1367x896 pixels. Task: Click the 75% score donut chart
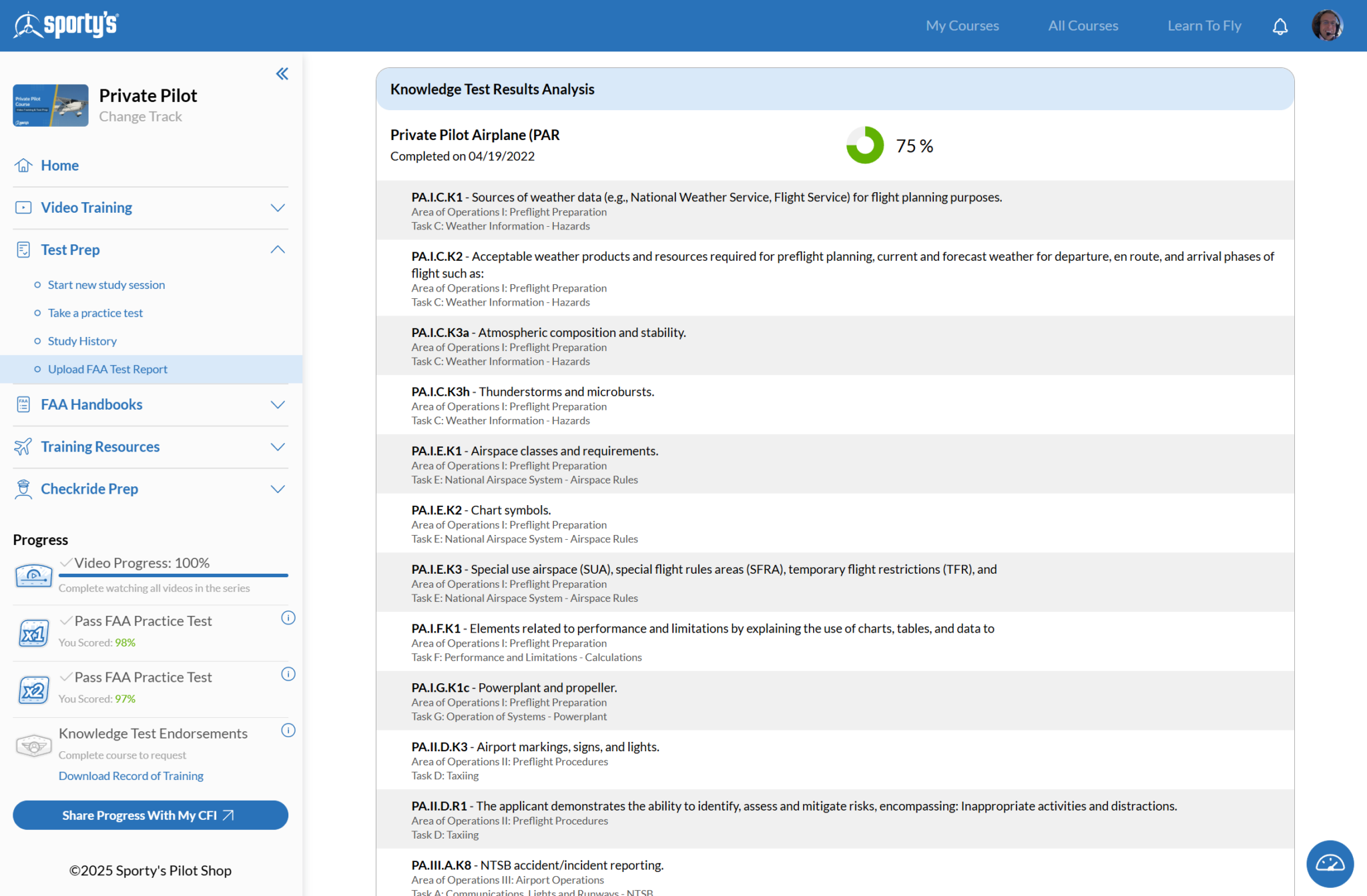coord(864,145)
